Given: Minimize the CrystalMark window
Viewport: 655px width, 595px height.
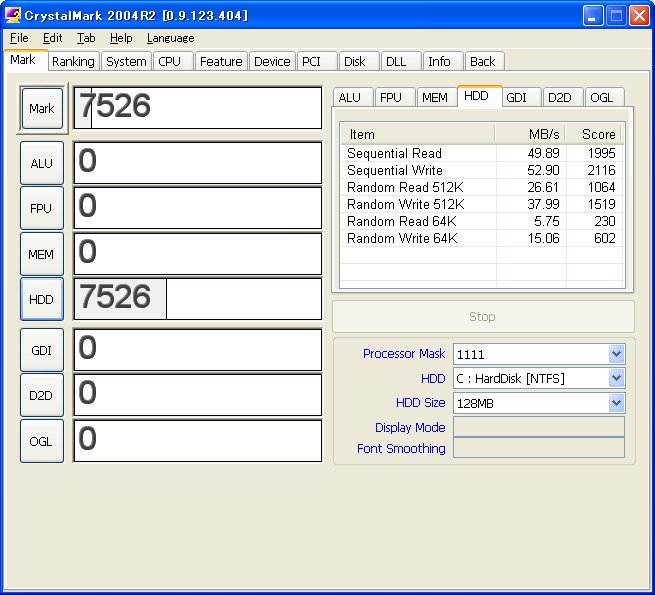Looking at the screenshot, I should pyautogui.click(x=592, y=16).
